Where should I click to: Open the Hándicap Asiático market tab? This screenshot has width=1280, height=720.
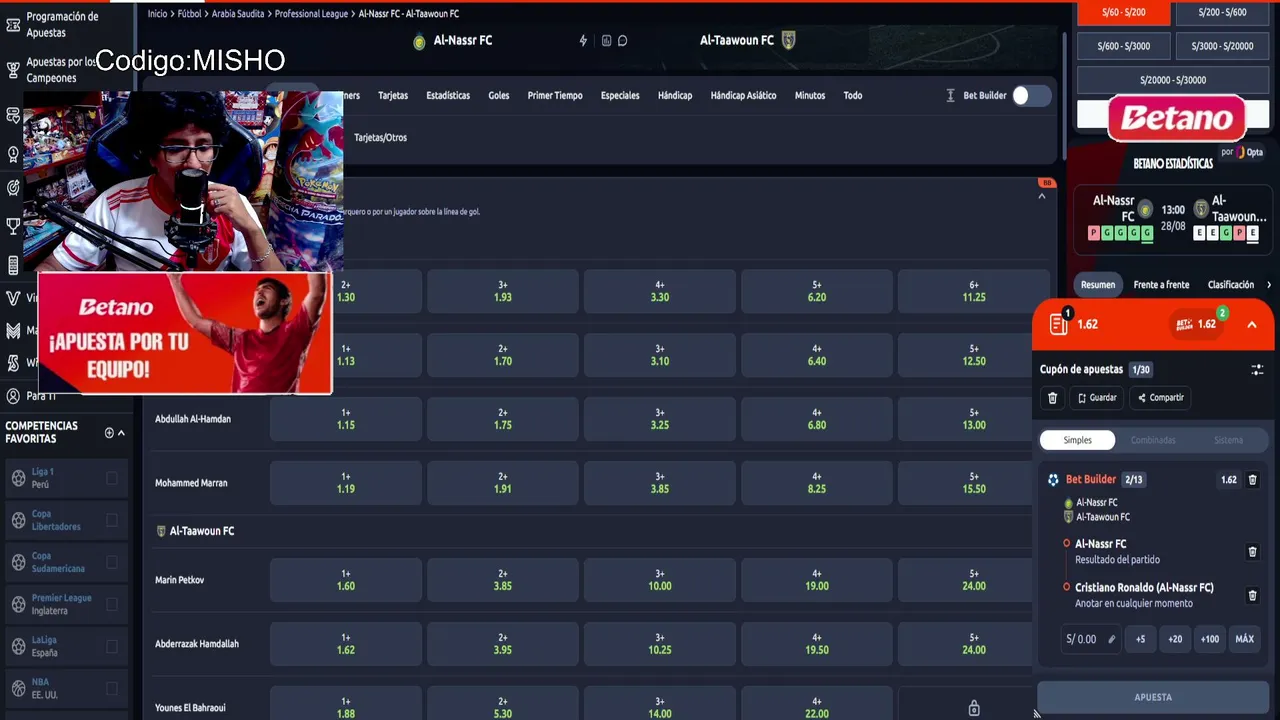pyautogui.click(x=743, y=96)
